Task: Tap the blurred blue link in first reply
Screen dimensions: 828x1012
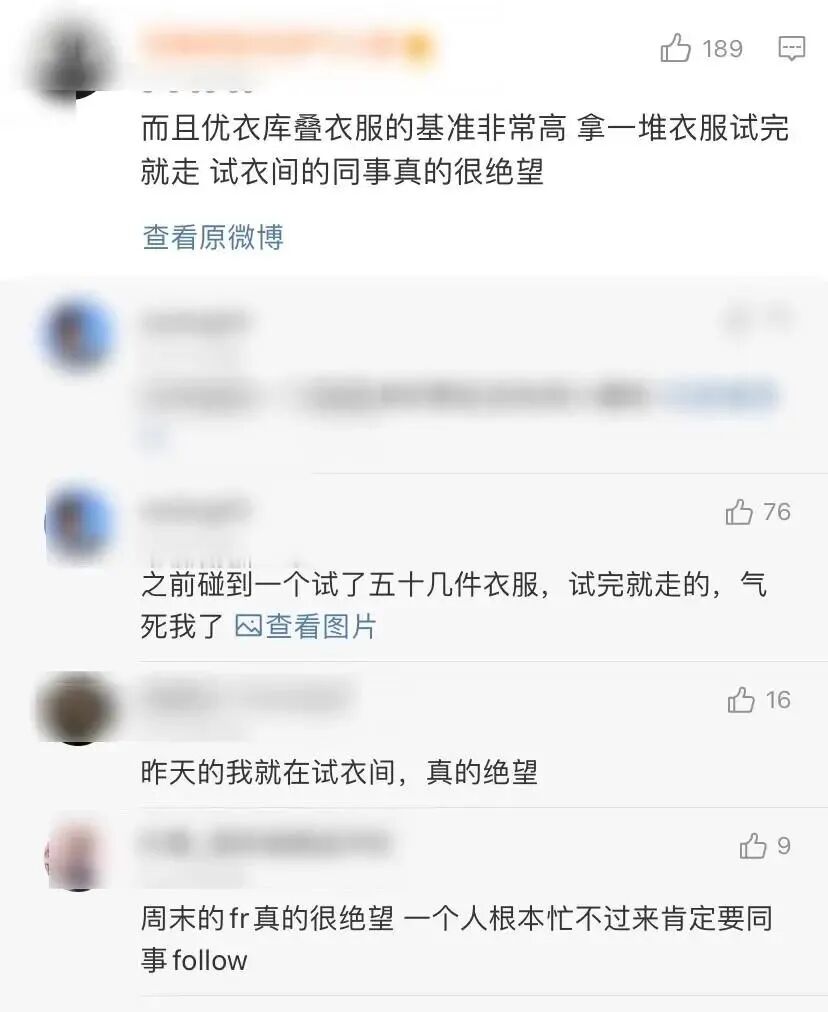Action: pyautogui.click(x=720, y=395)
